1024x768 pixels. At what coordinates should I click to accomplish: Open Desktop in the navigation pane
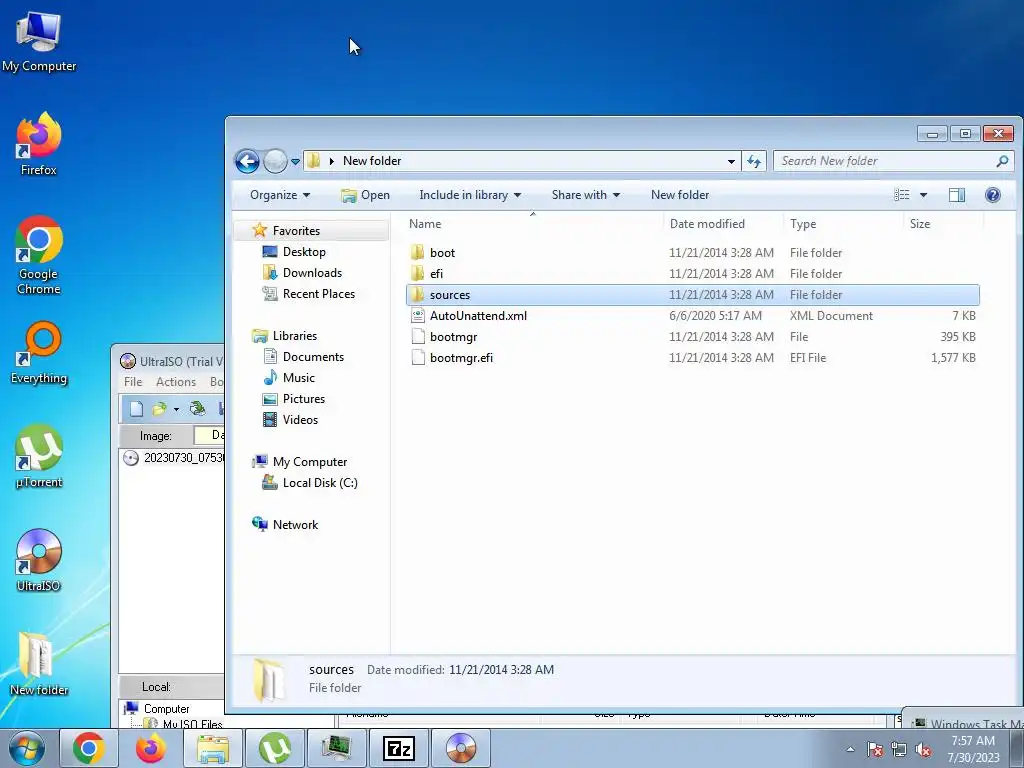tap(304, 252)
